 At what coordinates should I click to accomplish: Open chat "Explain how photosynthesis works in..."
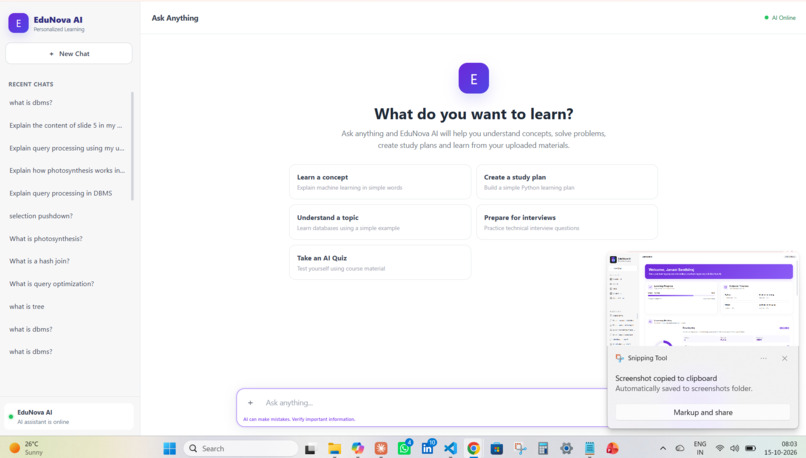(x=67, y=171)
